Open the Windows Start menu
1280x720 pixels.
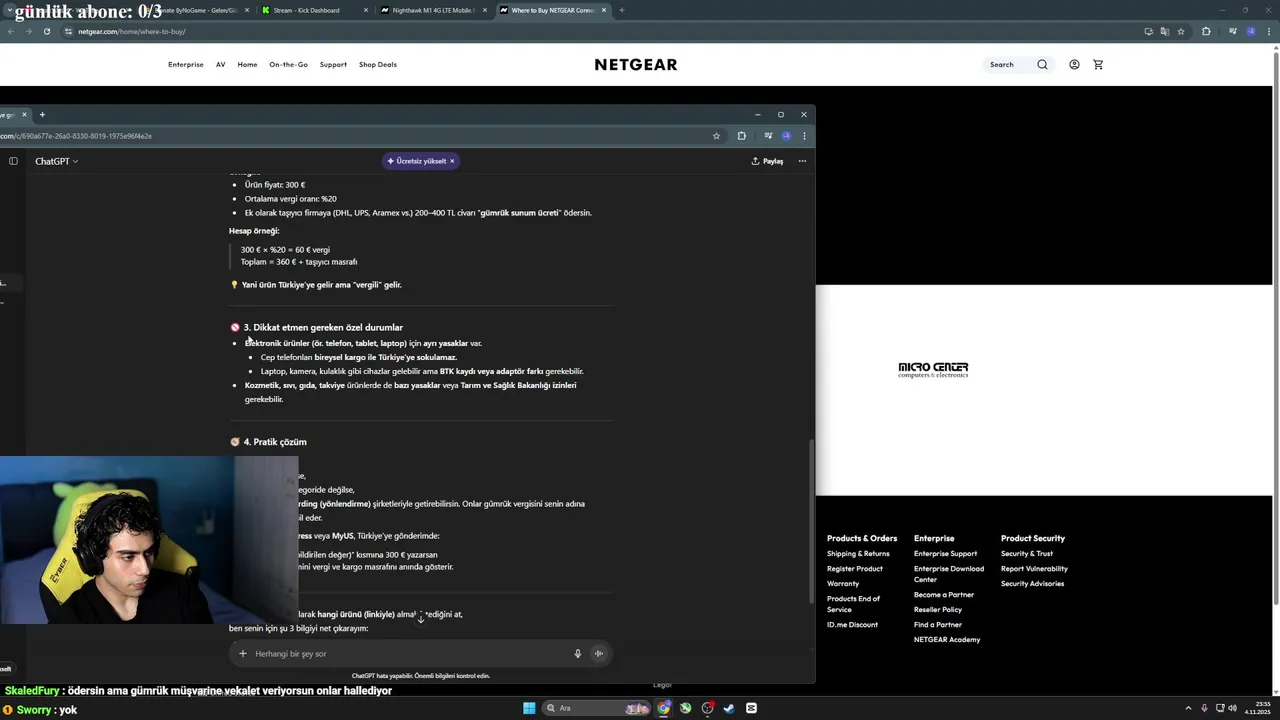click(x=529, y=708)
